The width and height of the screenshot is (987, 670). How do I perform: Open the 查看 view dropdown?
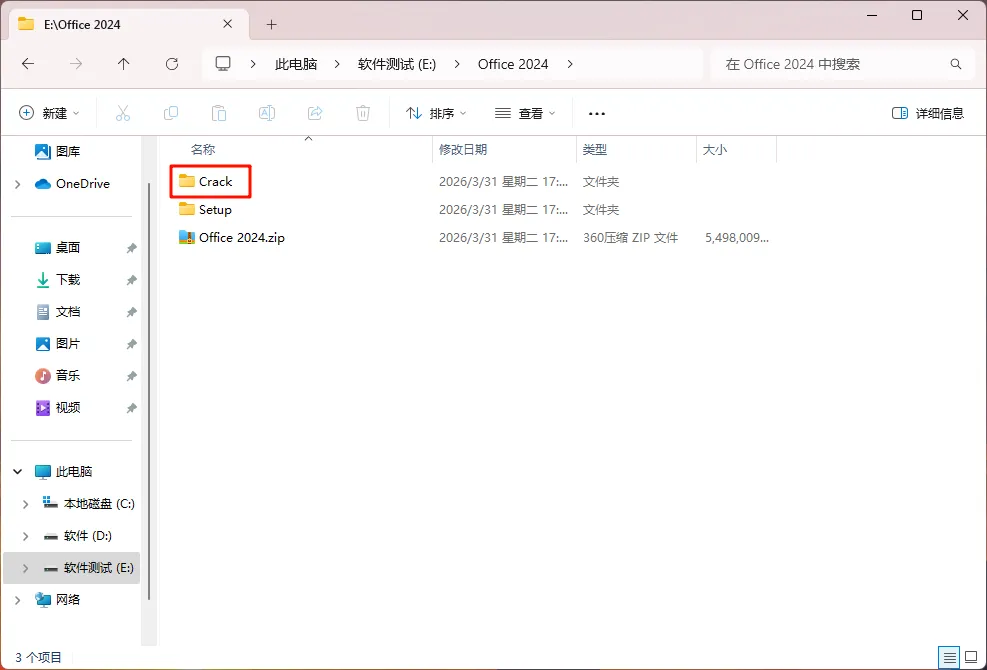click(525, 113)
